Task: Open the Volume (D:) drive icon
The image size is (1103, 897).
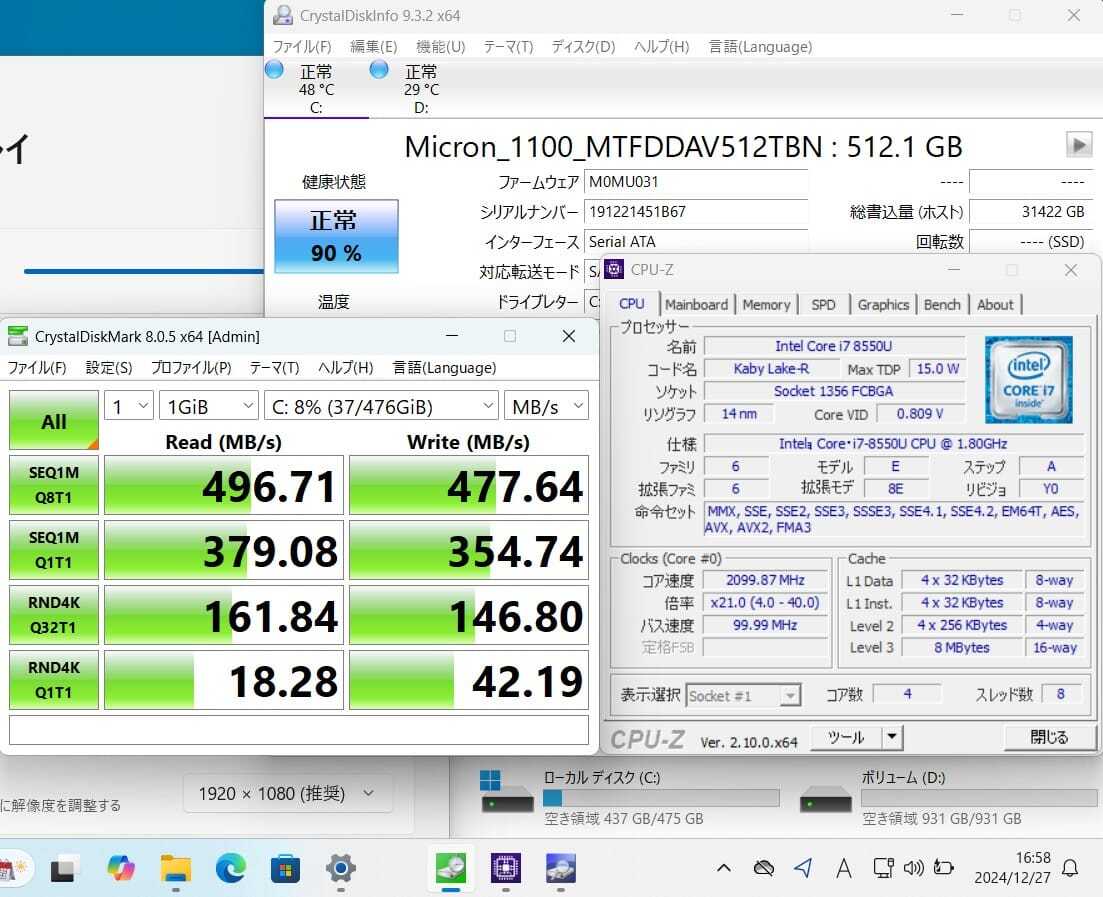Action: (x=826, y=800)
